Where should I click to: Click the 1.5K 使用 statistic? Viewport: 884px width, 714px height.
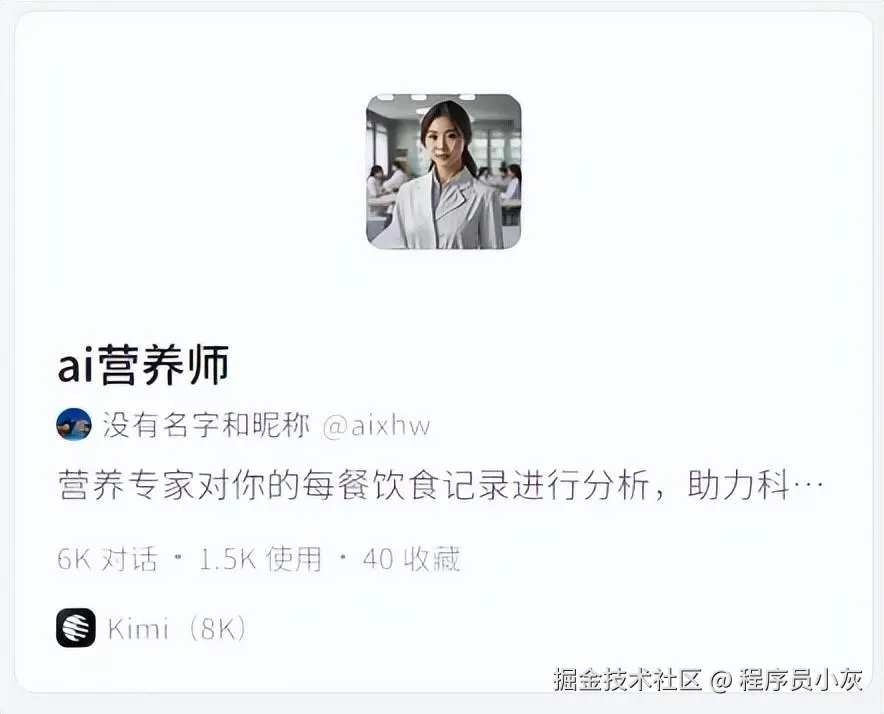260,559
